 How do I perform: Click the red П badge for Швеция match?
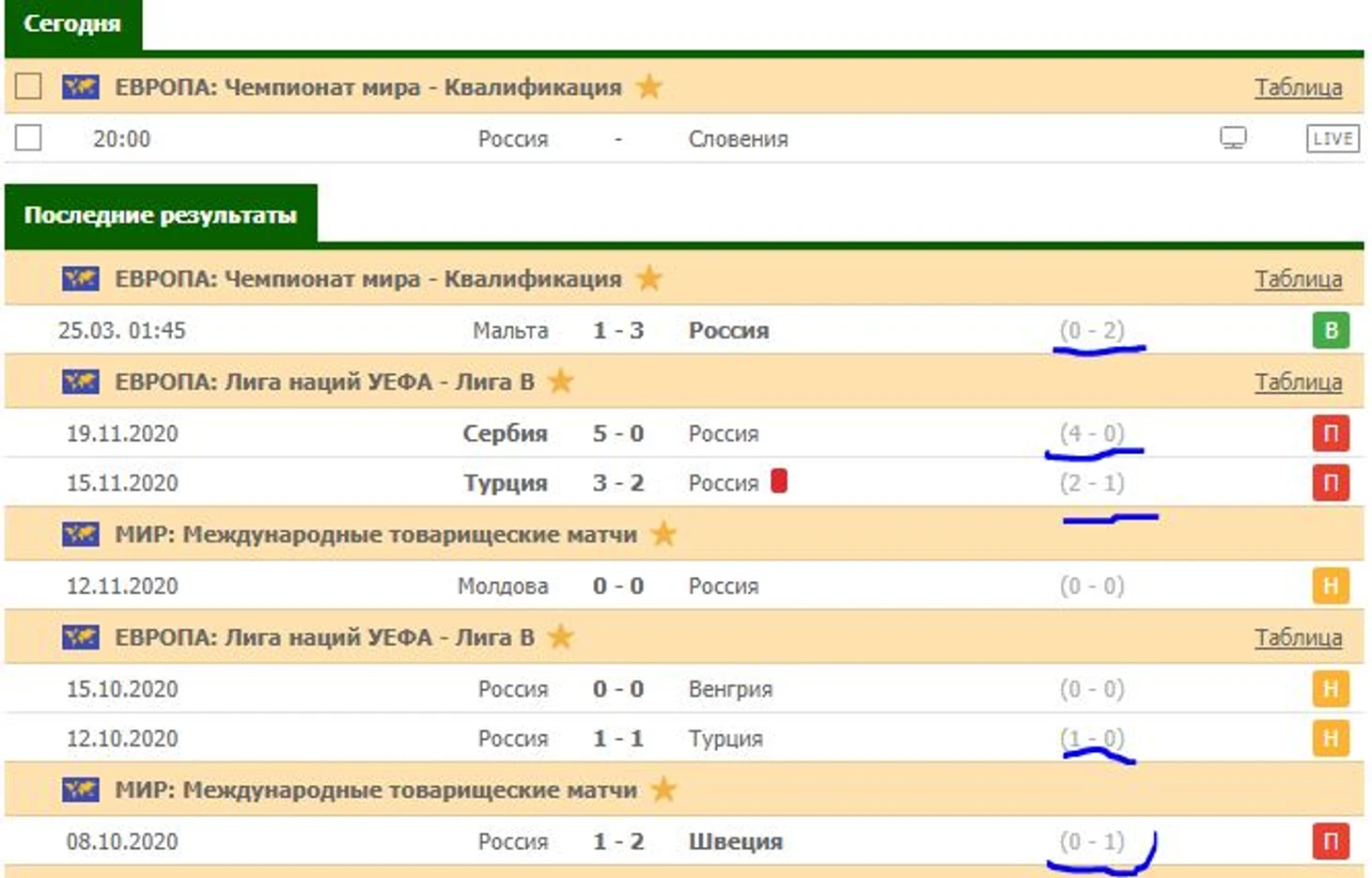pos(1330,841)
